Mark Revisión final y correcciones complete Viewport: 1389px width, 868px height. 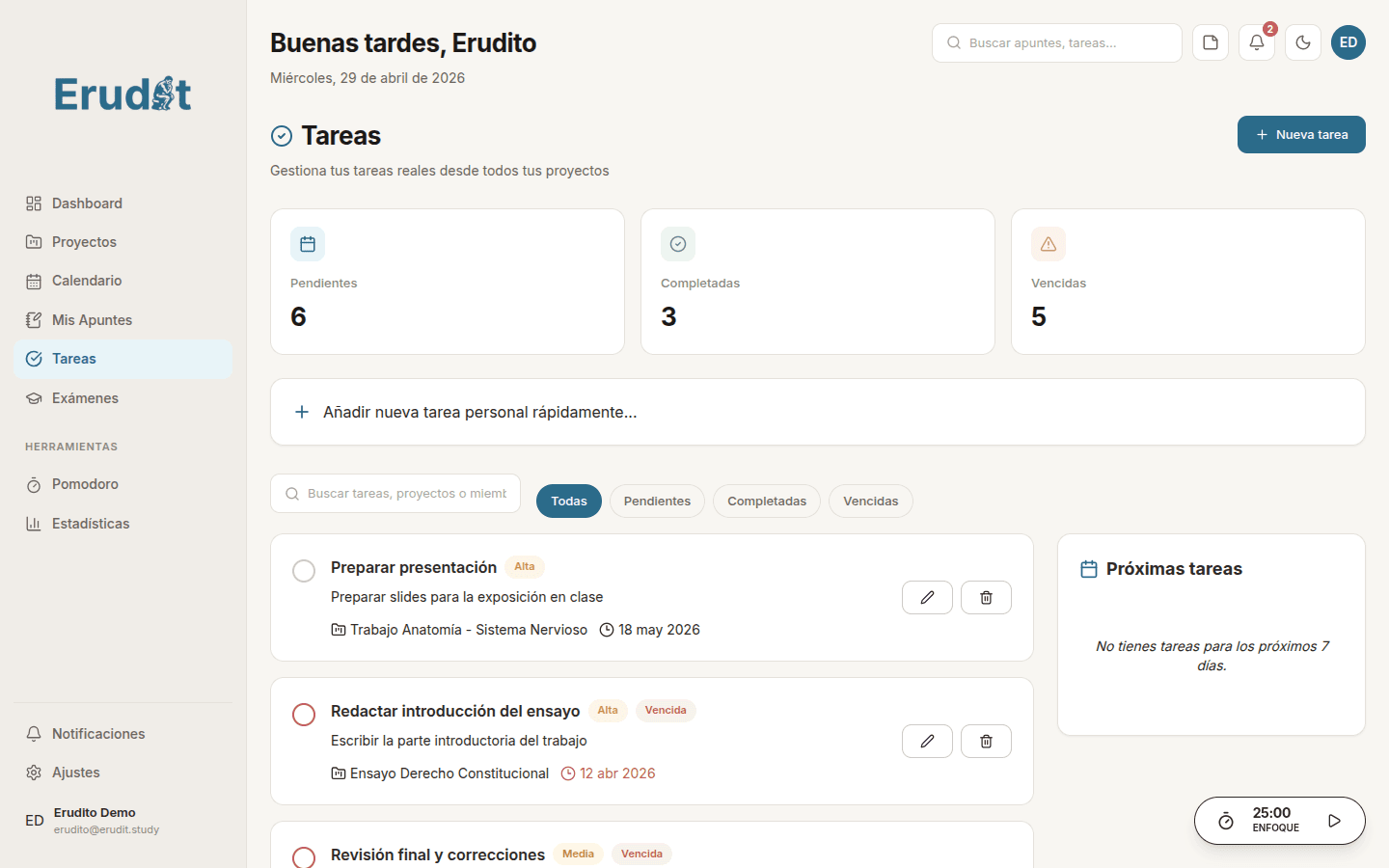[304, 857]
